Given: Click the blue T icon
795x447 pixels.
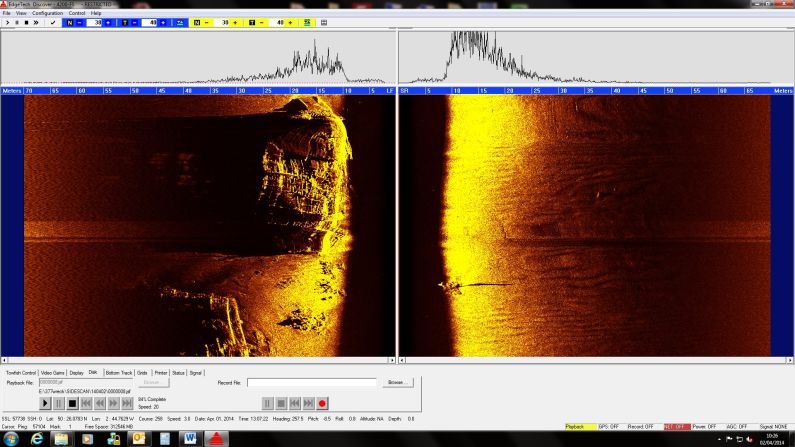Looking at the screenshot, I should 125,23.
